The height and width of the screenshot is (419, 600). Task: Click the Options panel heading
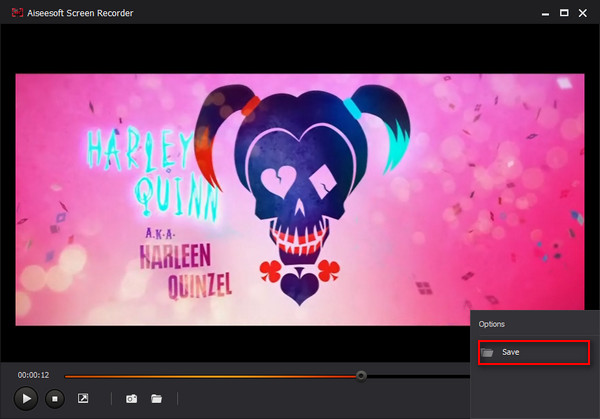491,324
